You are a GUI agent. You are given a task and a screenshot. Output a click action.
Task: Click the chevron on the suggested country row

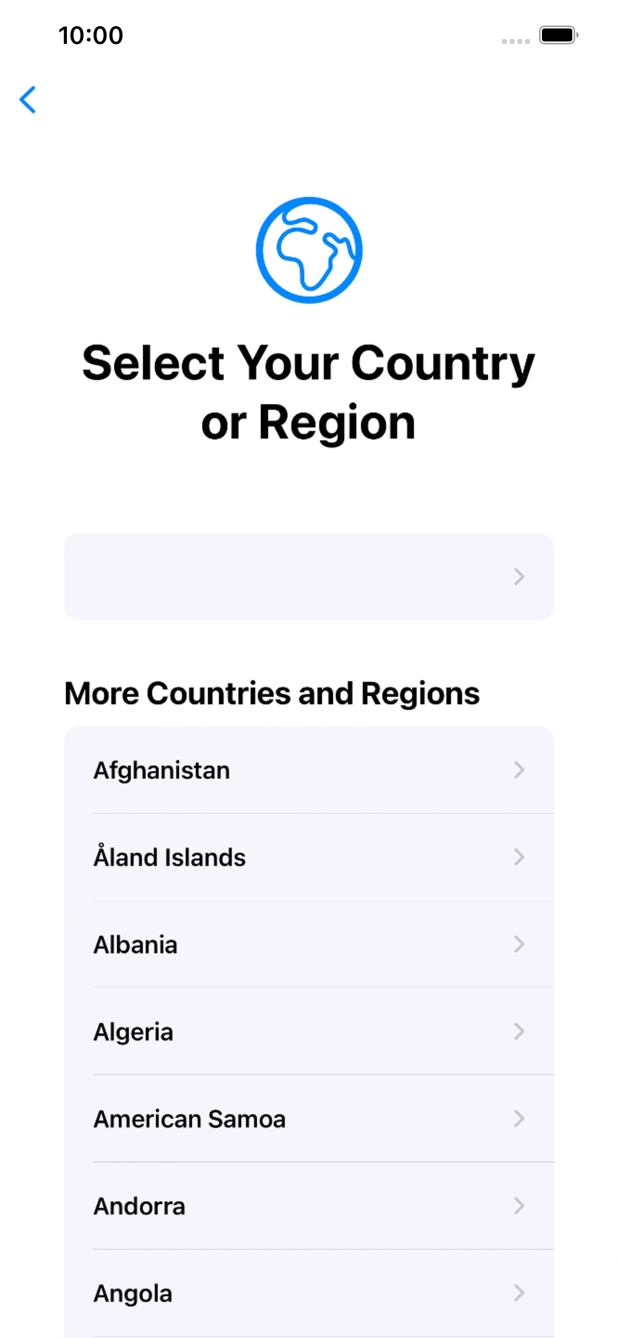coord(519,577)
